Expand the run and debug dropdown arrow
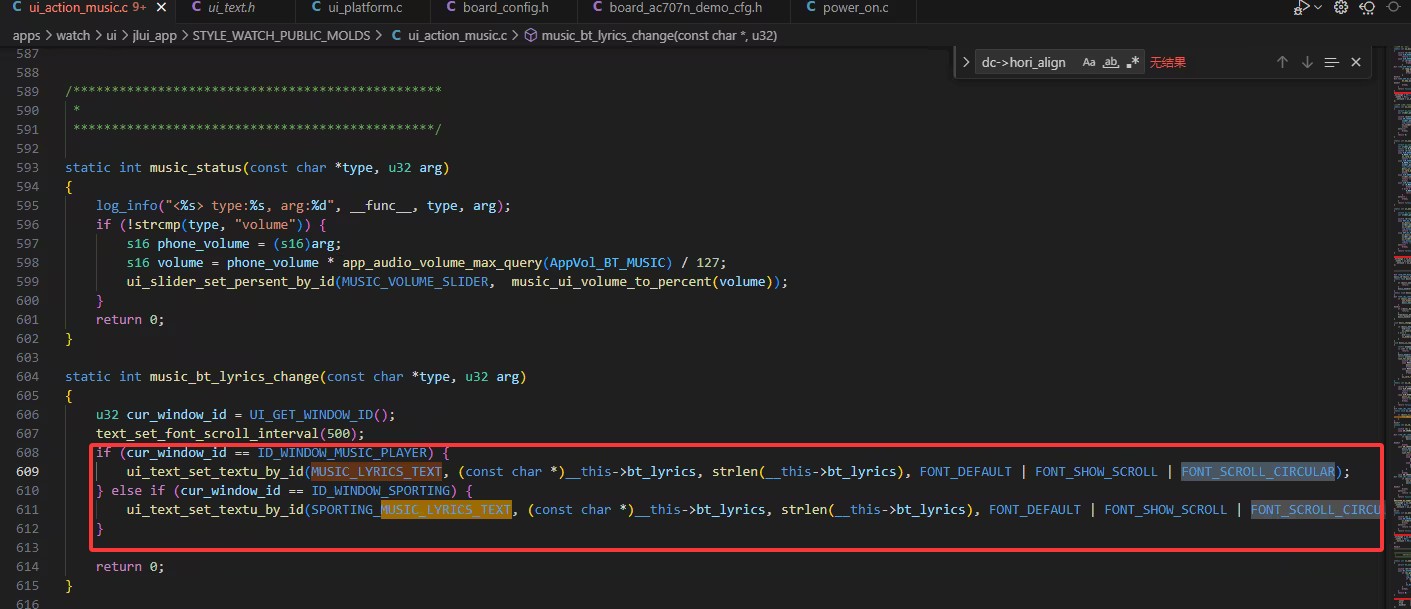This screenshot has height=609, width=1411. tap(1318, 8)
